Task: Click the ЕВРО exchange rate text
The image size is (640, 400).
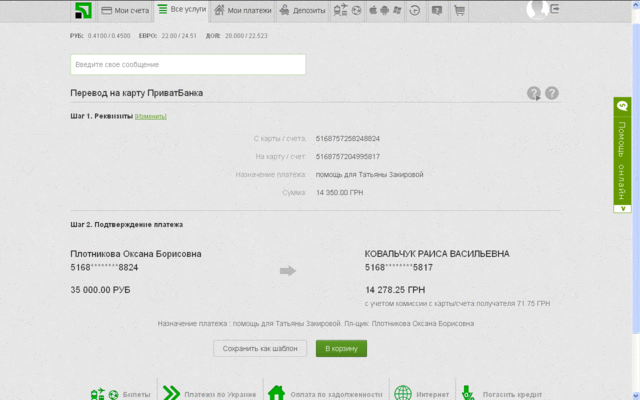Action: pyautogui.click(x=168, y=36)
